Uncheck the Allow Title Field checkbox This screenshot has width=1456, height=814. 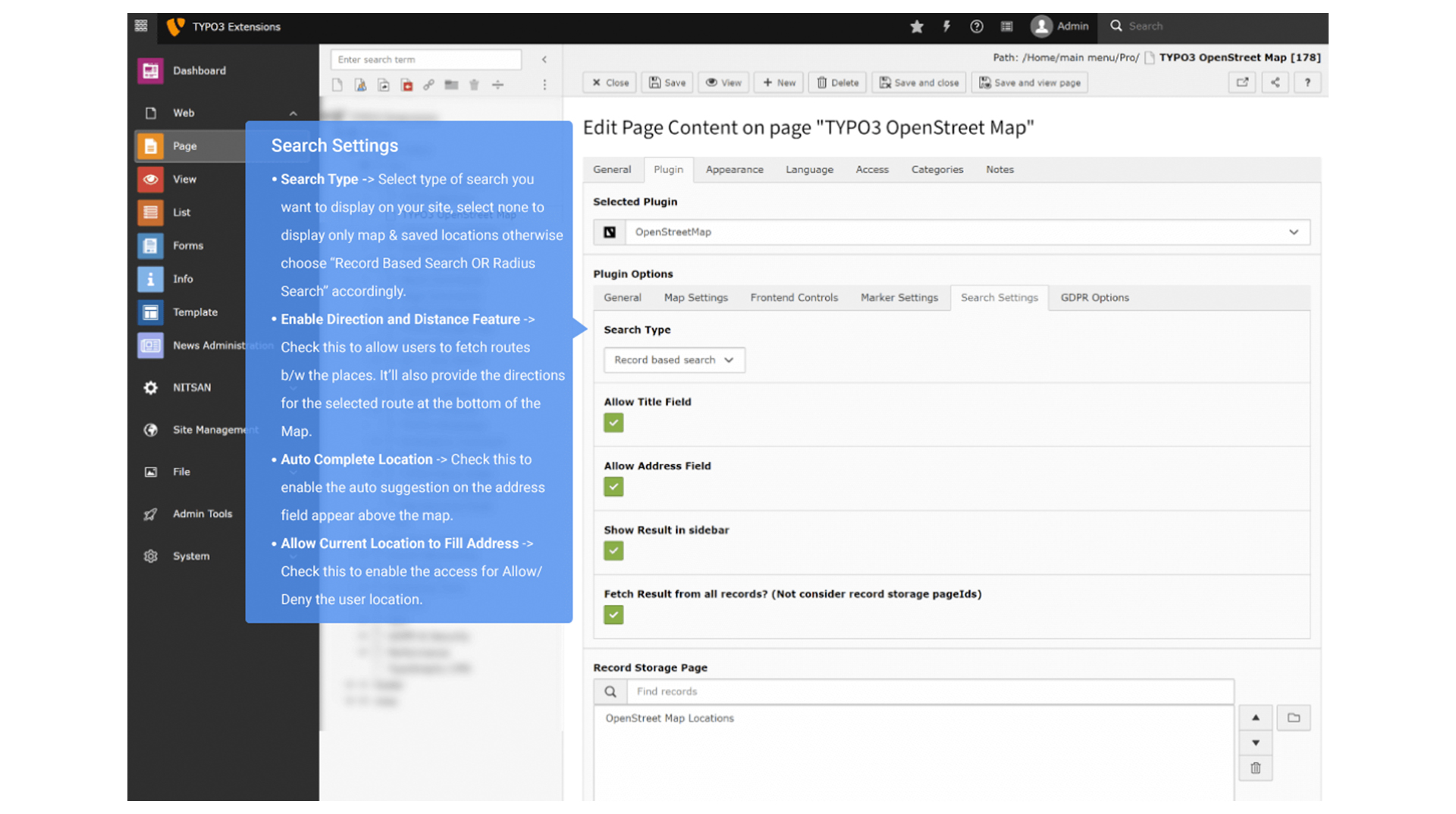(613, 423)
